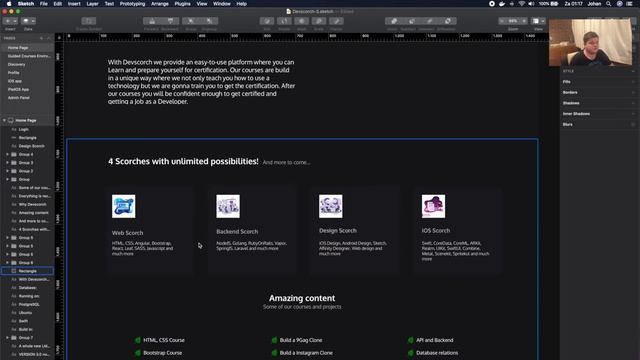Screen dimensions: 640x360
Task: Expand the Group 2 layer
Action: pos(7,171)
